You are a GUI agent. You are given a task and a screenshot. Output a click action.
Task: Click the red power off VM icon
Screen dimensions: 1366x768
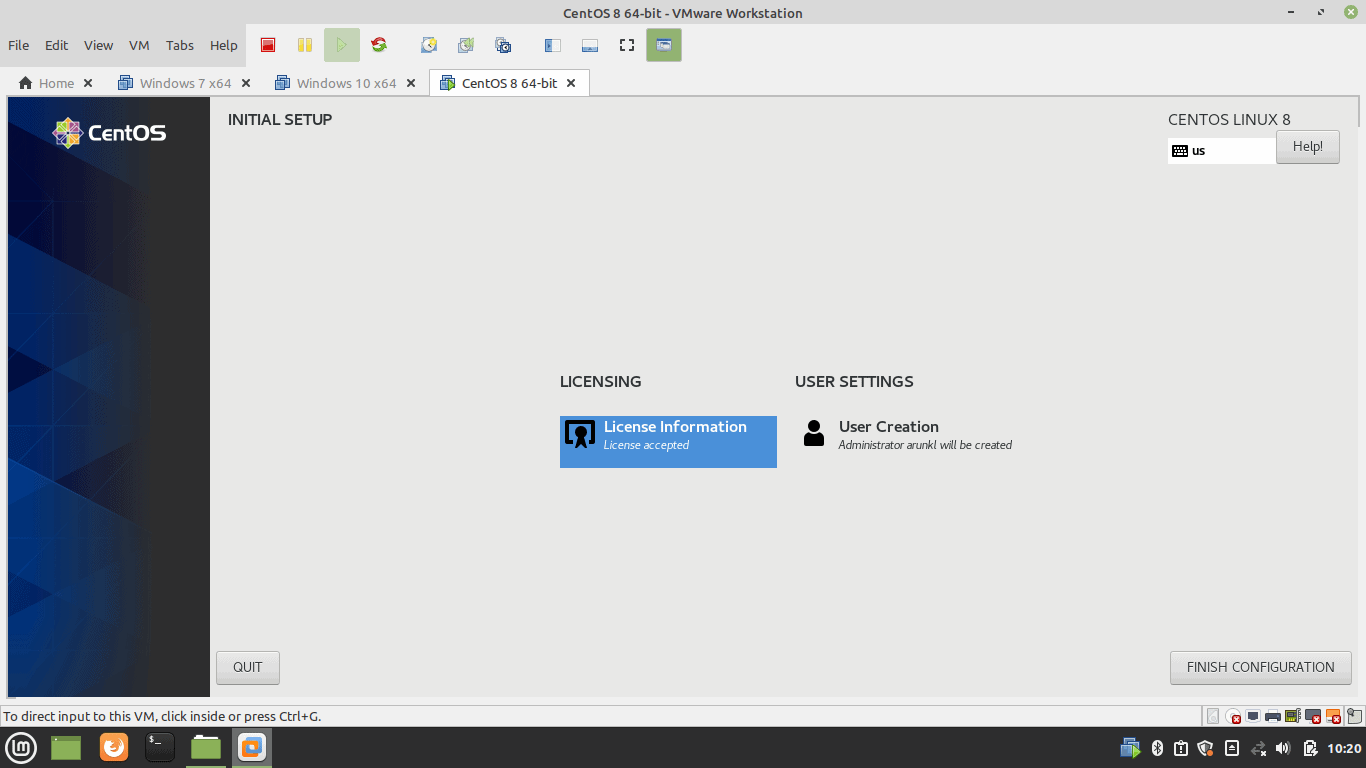[x=268, y=45]
